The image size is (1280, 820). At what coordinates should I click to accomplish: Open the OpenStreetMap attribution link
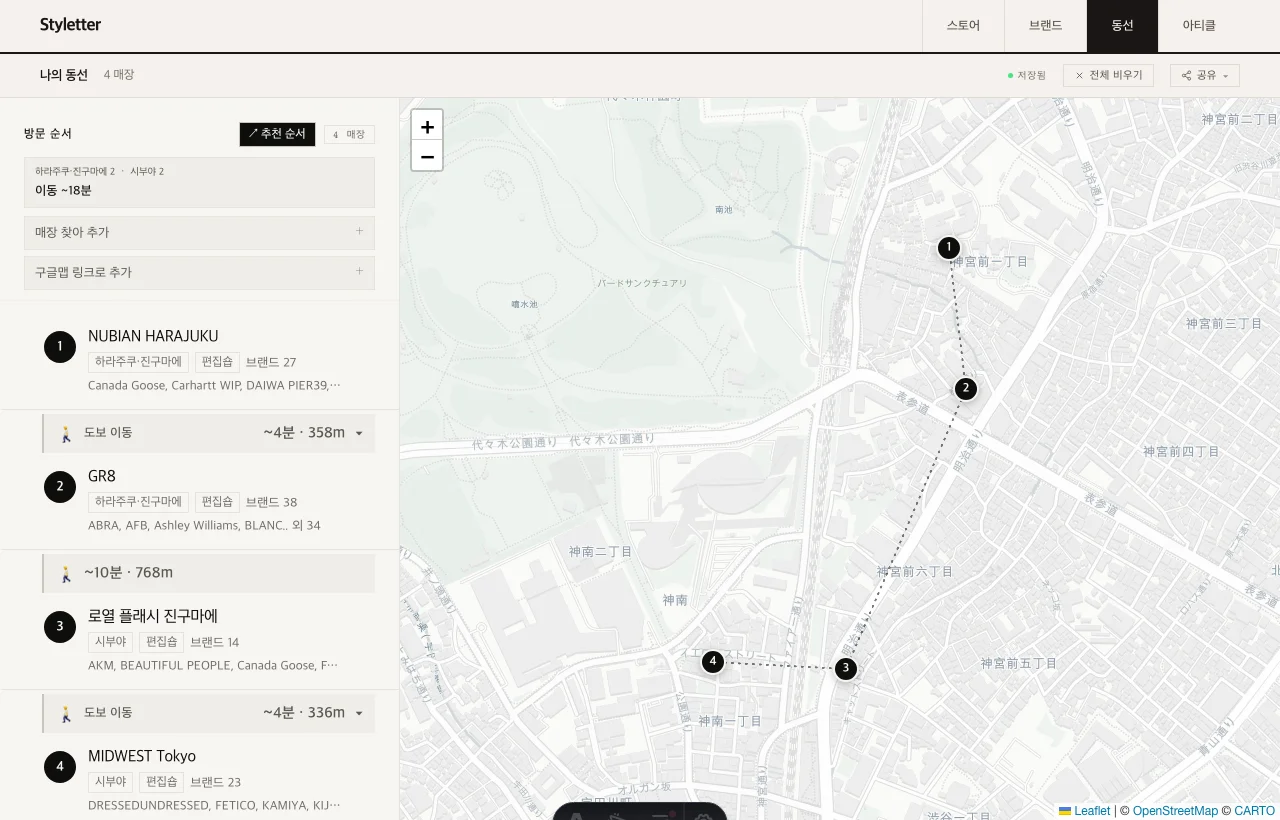[x=1175, y=811]
